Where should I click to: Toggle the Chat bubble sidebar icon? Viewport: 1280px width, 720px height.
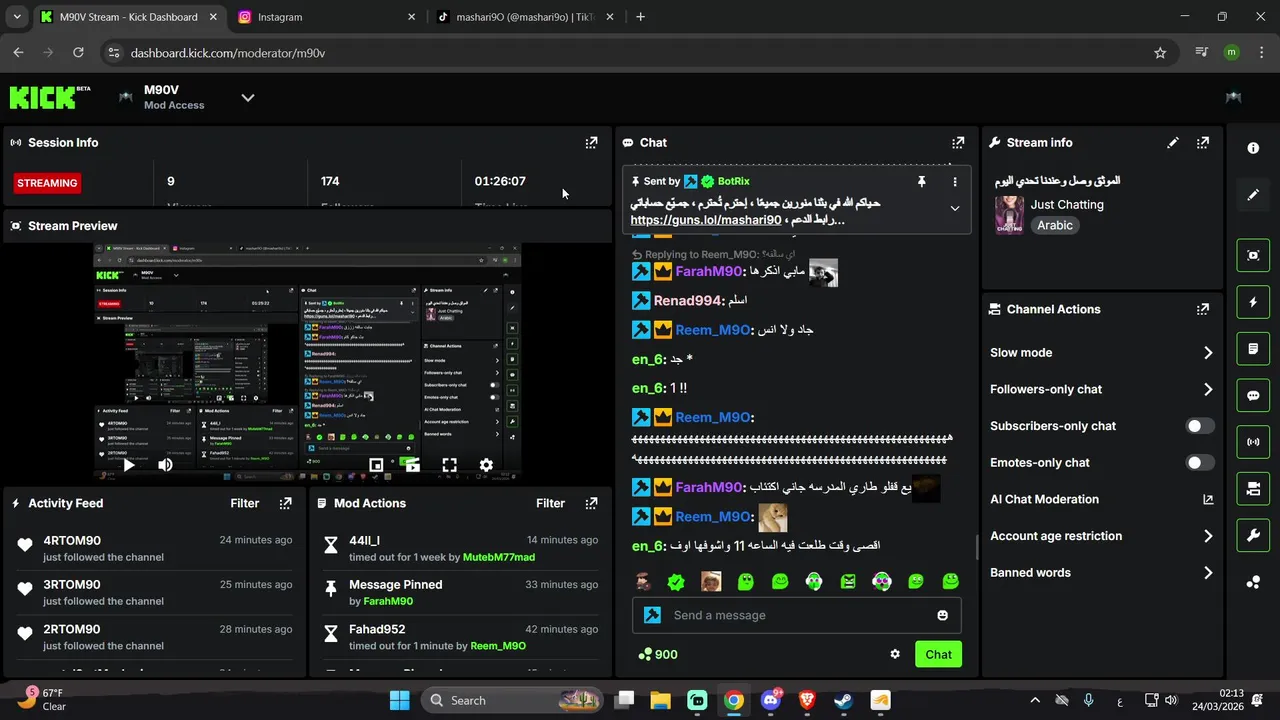(1253, 395)
